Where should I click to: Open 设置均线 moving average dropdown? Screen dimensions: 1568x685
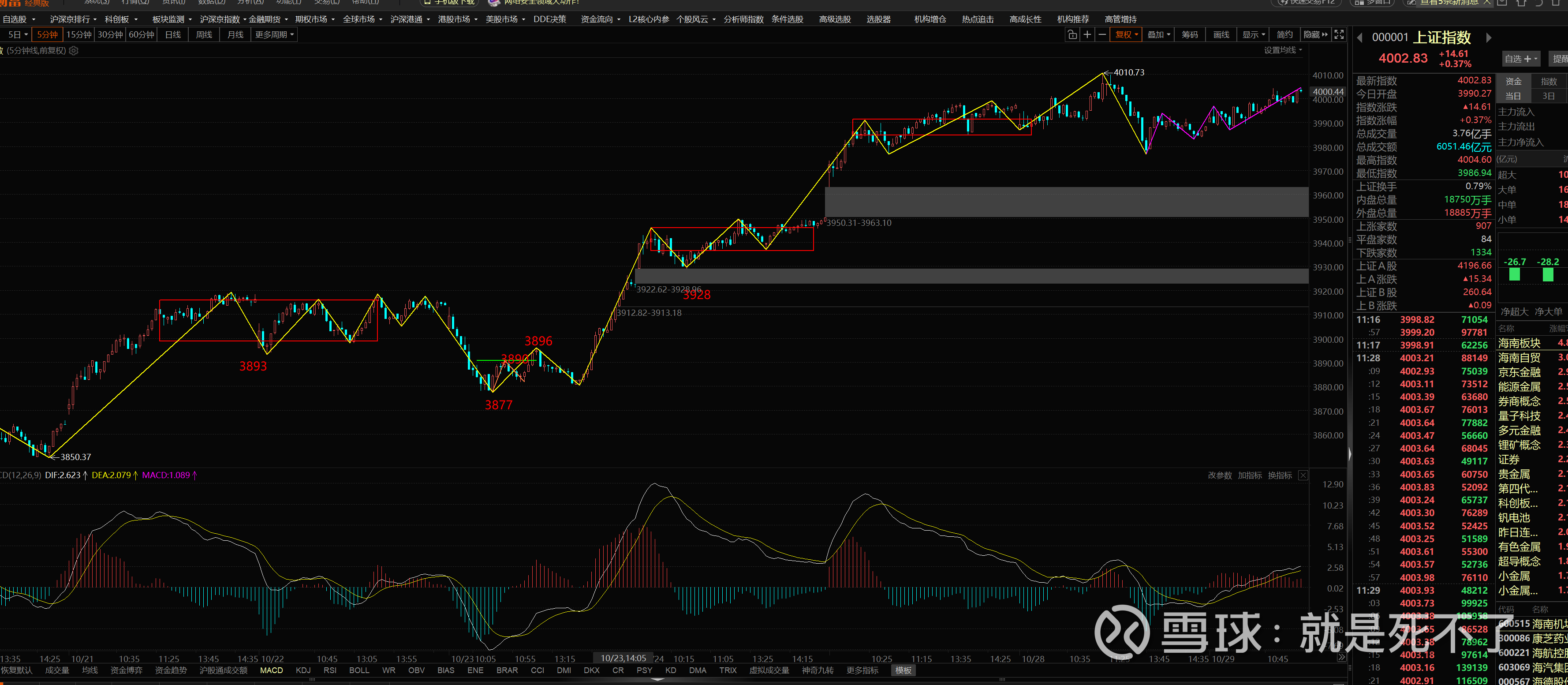coord(1283,51)
